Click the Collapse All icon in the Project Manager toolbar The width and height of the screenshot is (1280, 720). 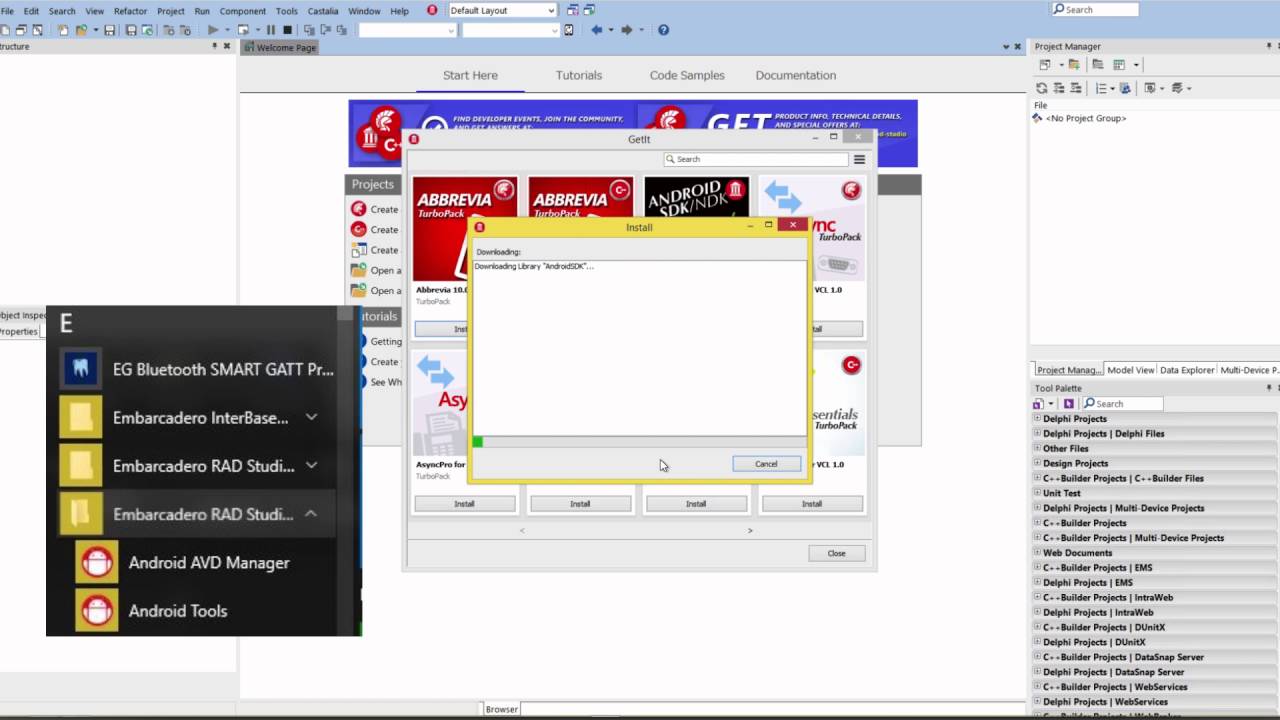click(x=1076, y=88)
